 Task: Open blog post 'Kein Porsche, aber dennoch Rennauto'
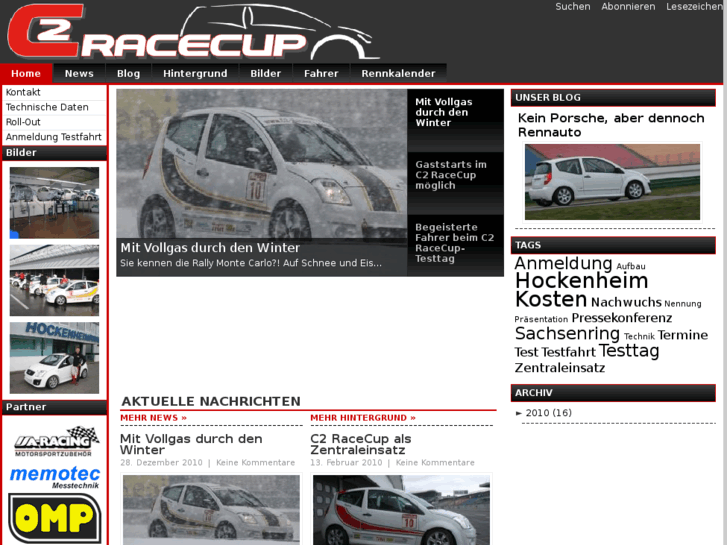coord(611,125)
